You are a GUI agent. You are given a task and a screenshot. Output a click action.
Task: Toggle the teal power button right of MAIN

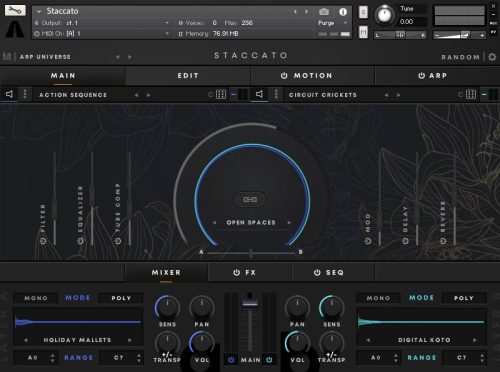pyautogui.click(x=269, y=360)
